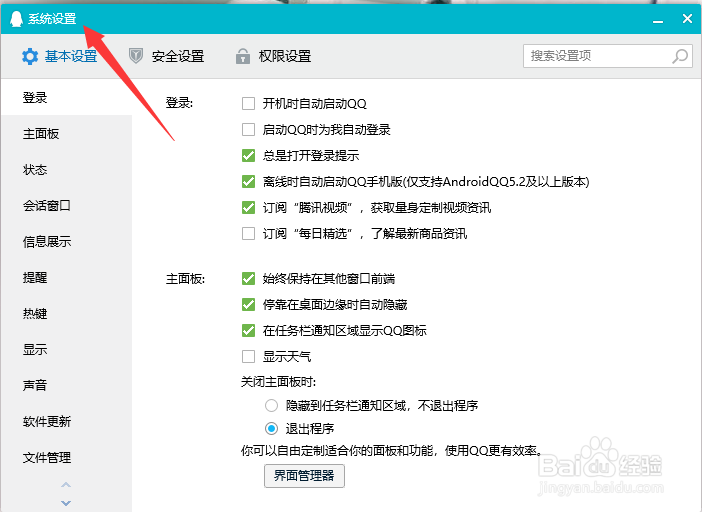
Task: Open 声音 settings in sidebar
Action: point(66,385)
